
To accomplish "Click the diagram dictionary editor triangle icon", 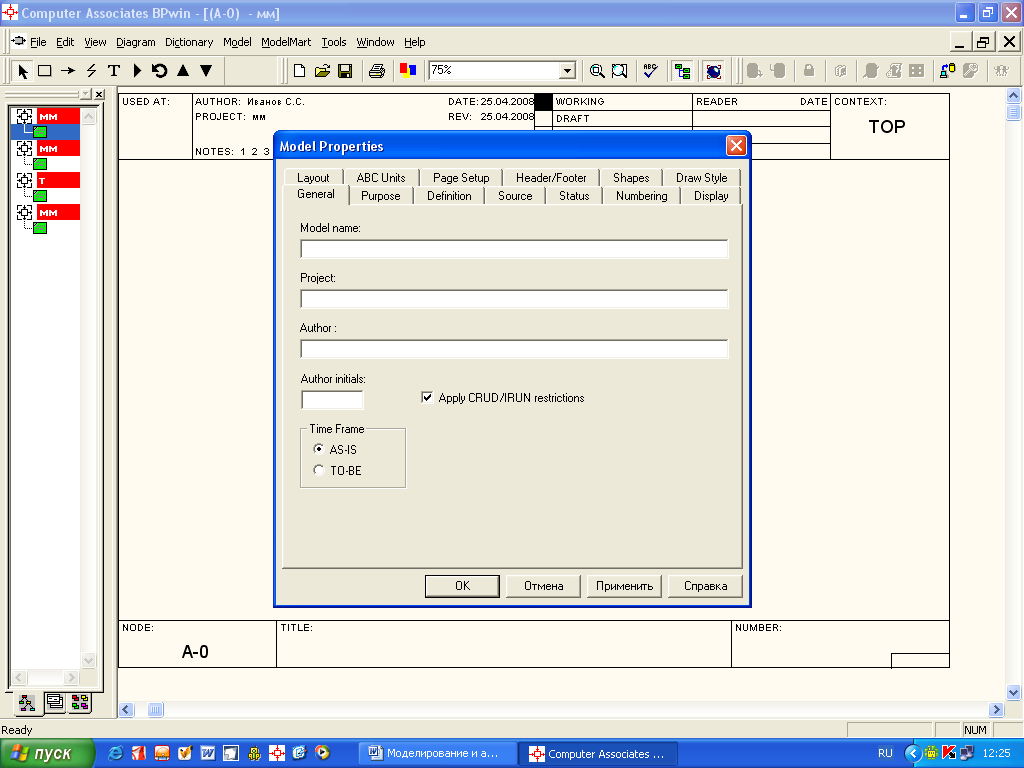I will click(137, 71).
